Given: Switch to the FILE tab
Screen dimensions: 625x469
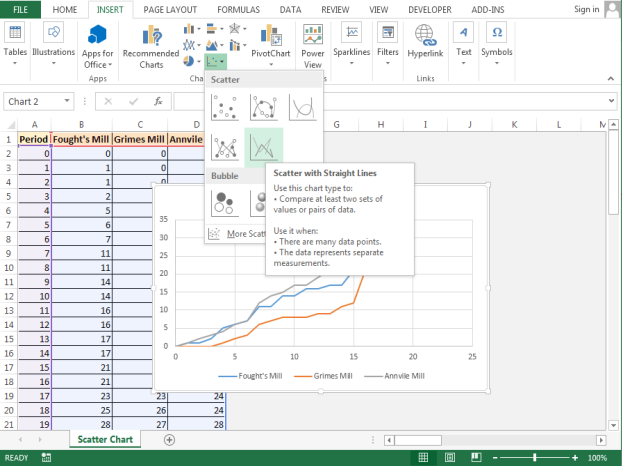Looking at the screenshot, I should (x=20, y=10).
